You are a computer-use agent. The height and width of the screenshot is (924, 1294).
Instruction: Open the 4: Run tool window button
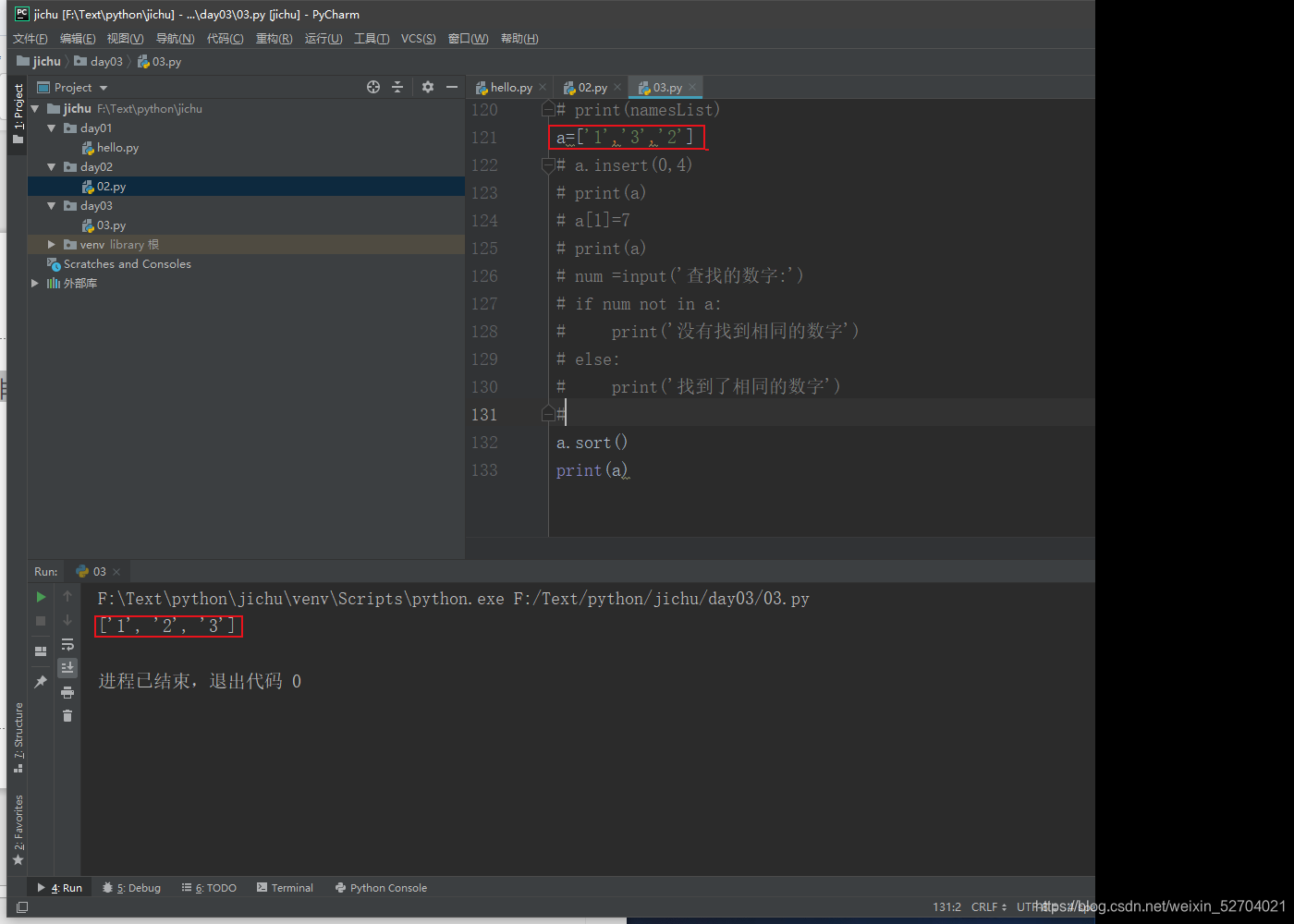click(x=59, y=888)
